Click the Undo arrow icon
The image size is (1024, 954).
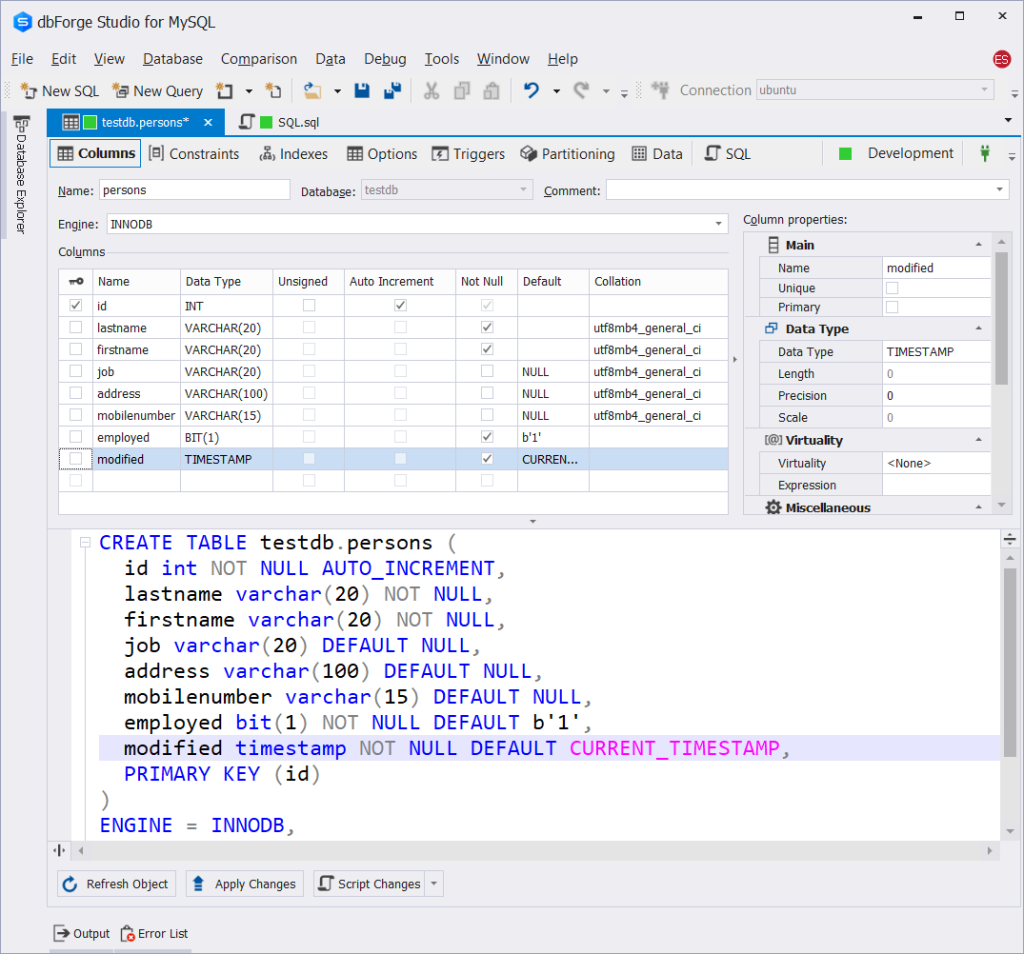[532, 91]
